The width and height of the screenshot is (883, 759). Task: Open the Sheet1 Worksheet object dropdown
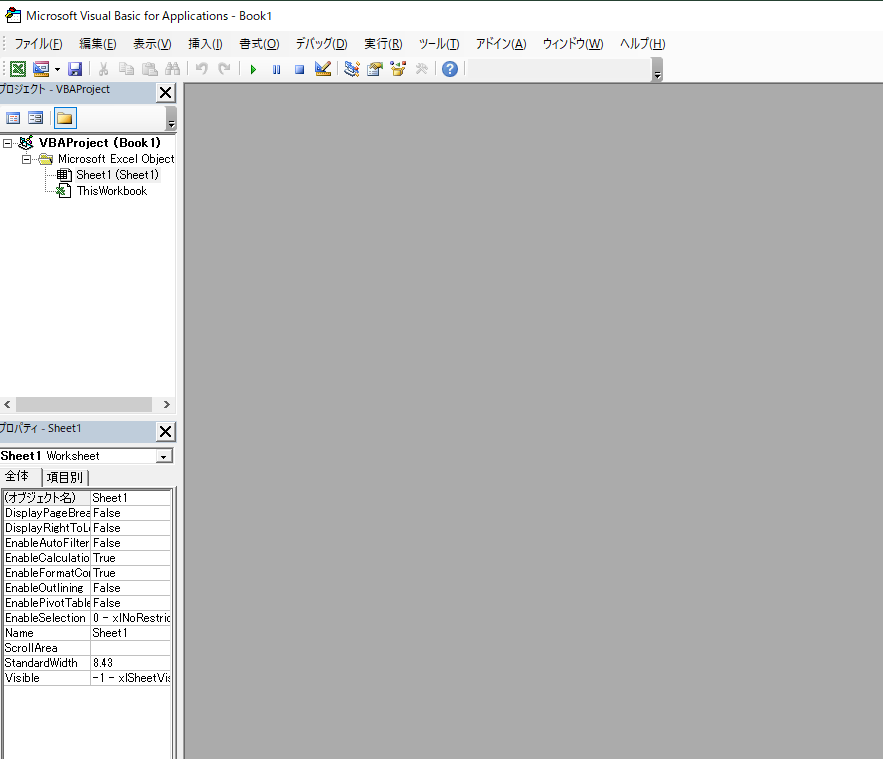164,456
